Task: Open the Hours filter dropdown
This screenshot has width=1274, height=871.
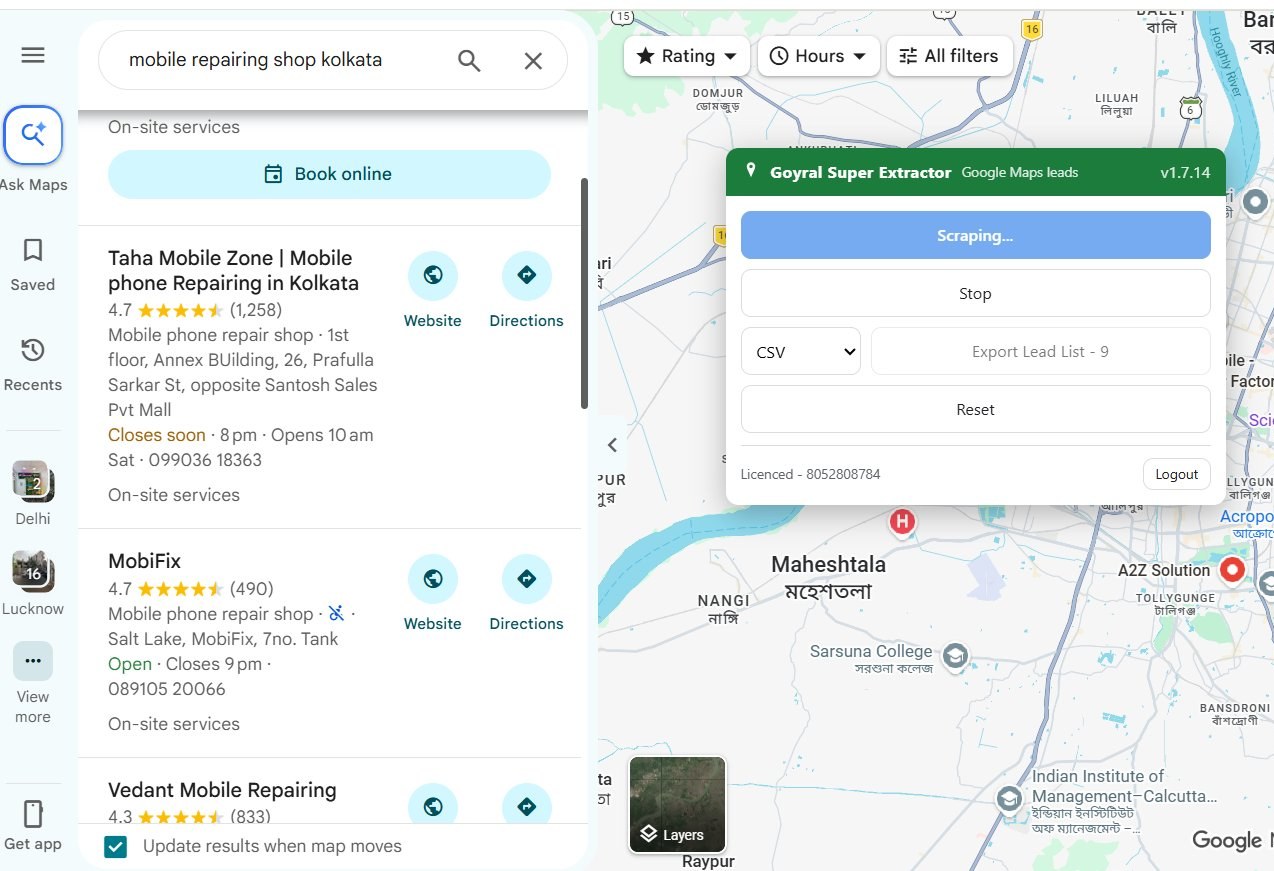Action: point(818,56)
